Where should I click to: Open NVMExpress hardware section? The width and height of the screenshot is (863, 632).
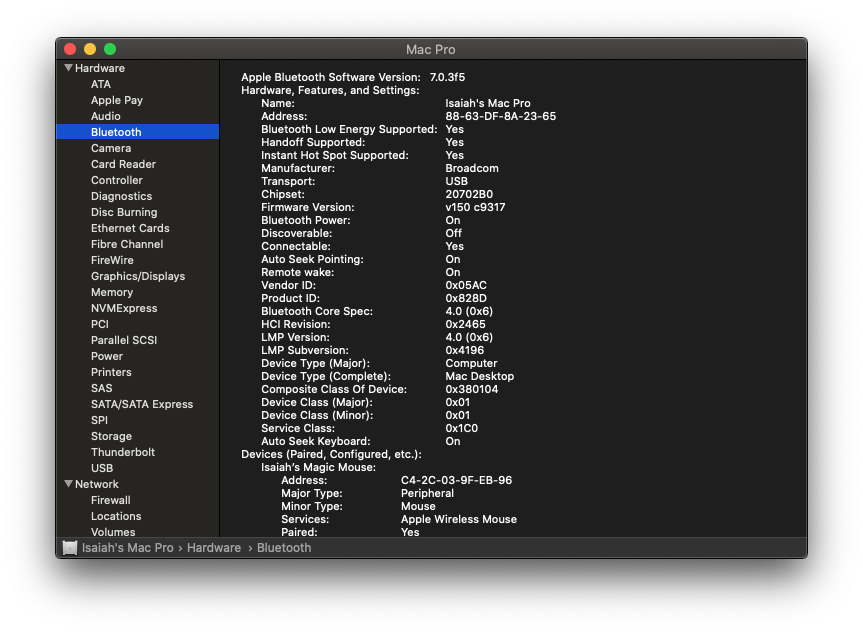124,308
